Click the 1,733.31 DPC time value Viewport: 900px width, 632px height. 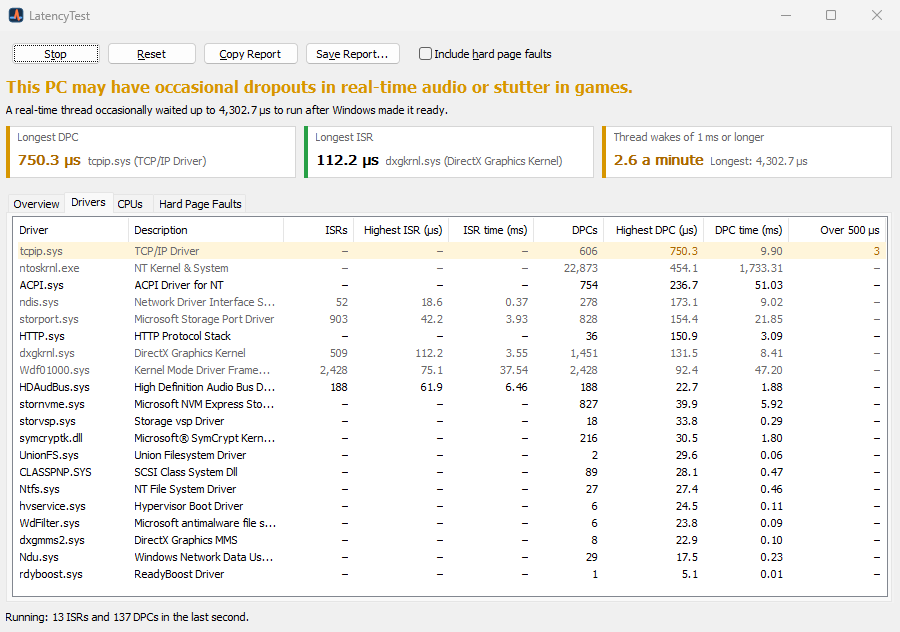761,268
